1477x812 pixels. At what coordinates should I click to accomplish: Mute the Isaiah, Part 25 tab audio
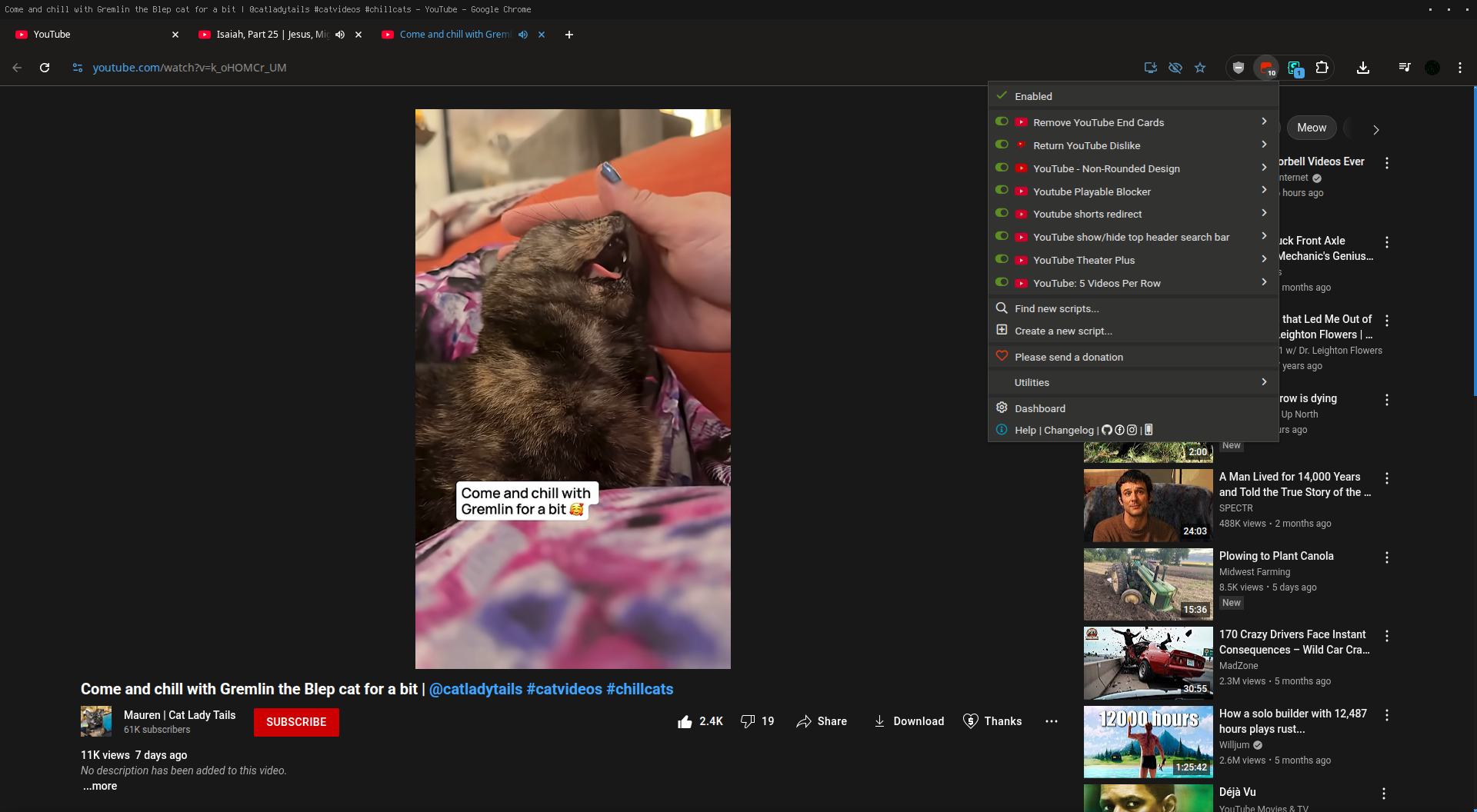click(x=340, y=35)
